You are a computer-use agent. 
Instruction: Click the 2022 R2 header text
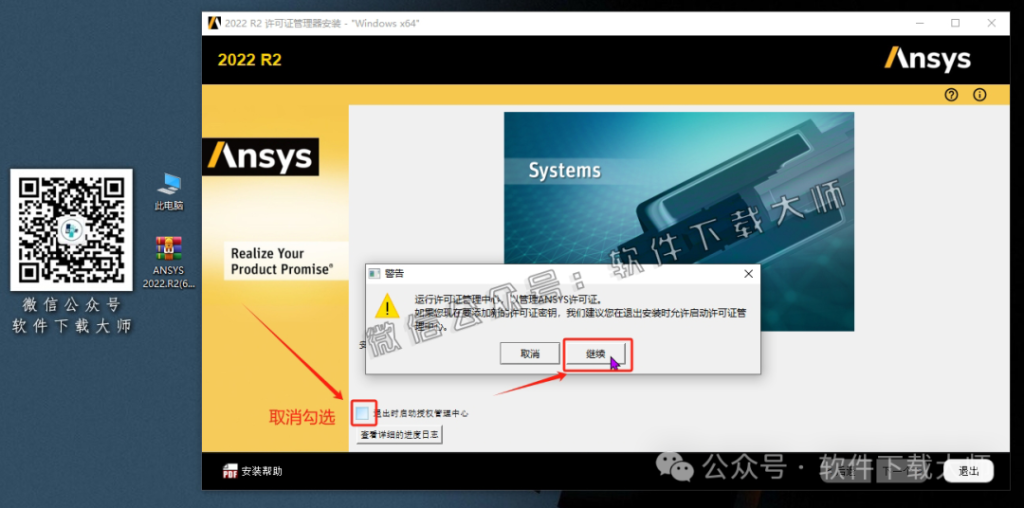[249, 60]
